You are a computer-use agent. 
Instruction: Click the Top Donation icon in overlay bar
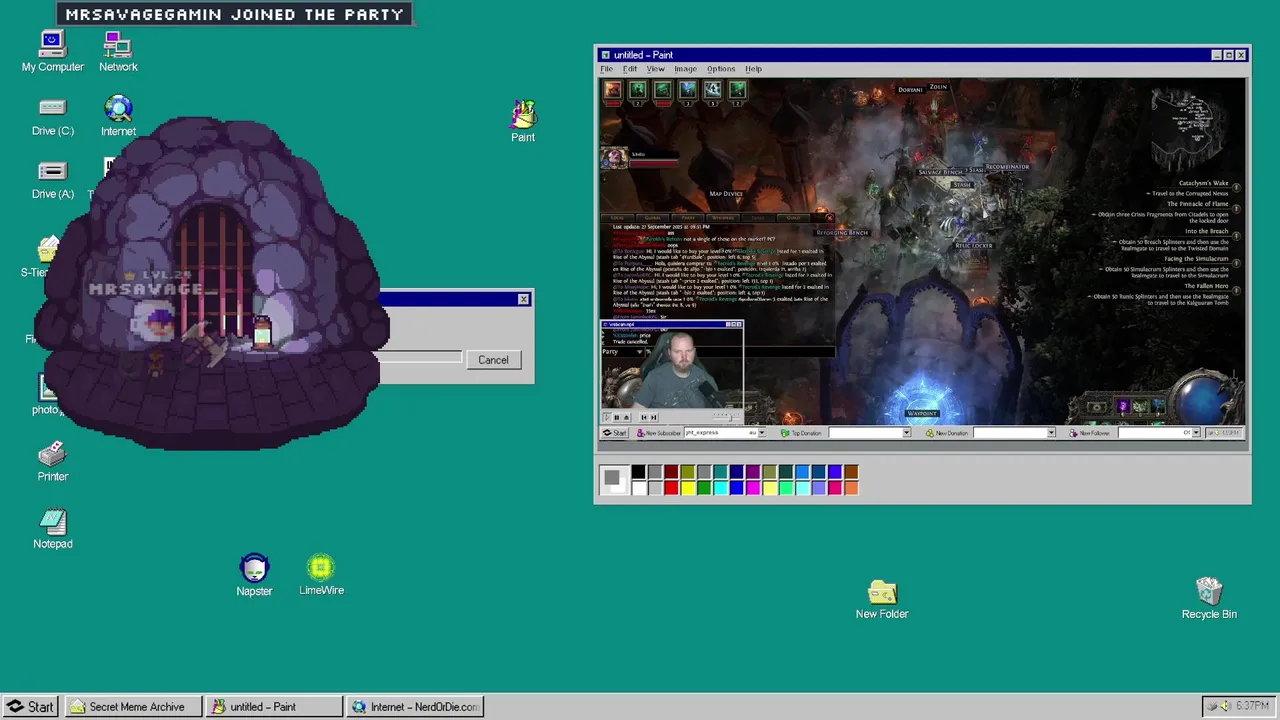click(x=785, y=433)
